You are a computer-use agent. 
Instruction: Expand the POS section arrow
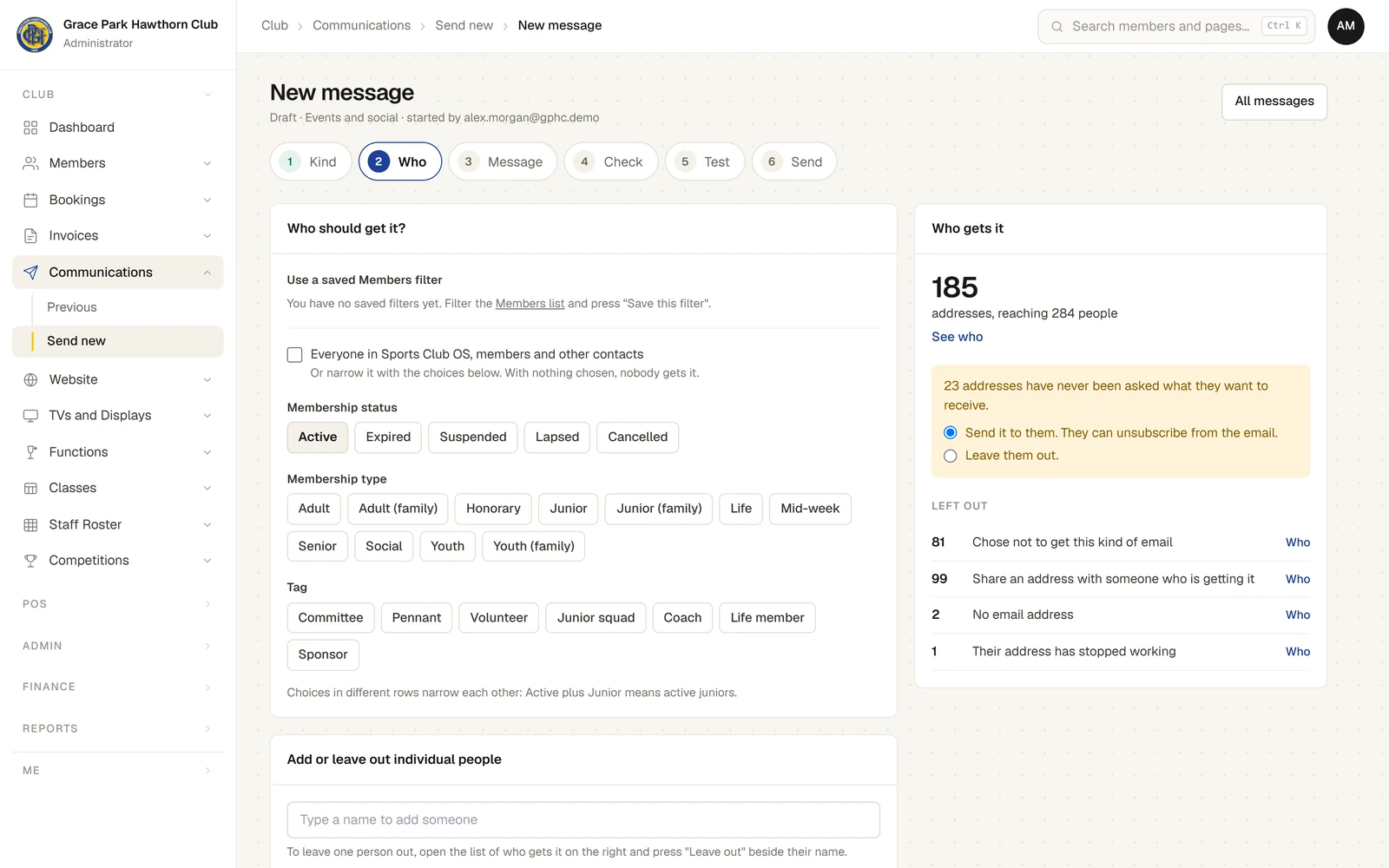coord(207,604)
